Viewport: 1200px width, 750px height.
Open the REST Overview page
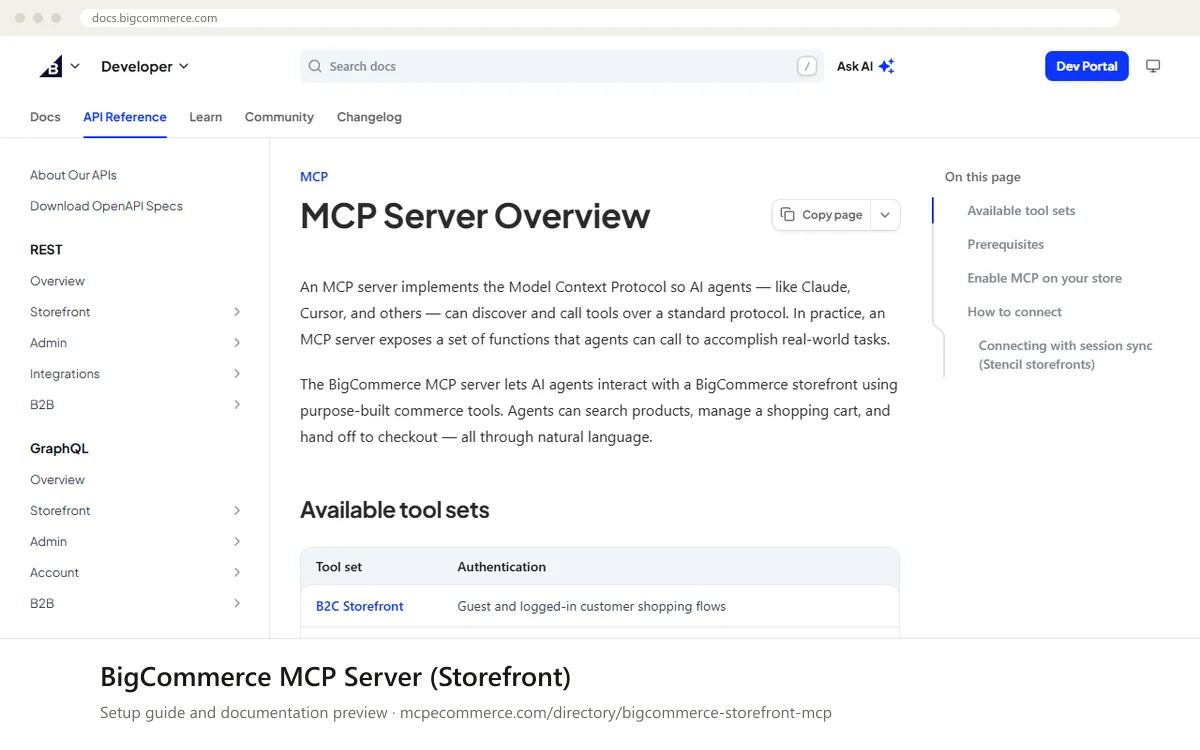[x=57, y=281]
